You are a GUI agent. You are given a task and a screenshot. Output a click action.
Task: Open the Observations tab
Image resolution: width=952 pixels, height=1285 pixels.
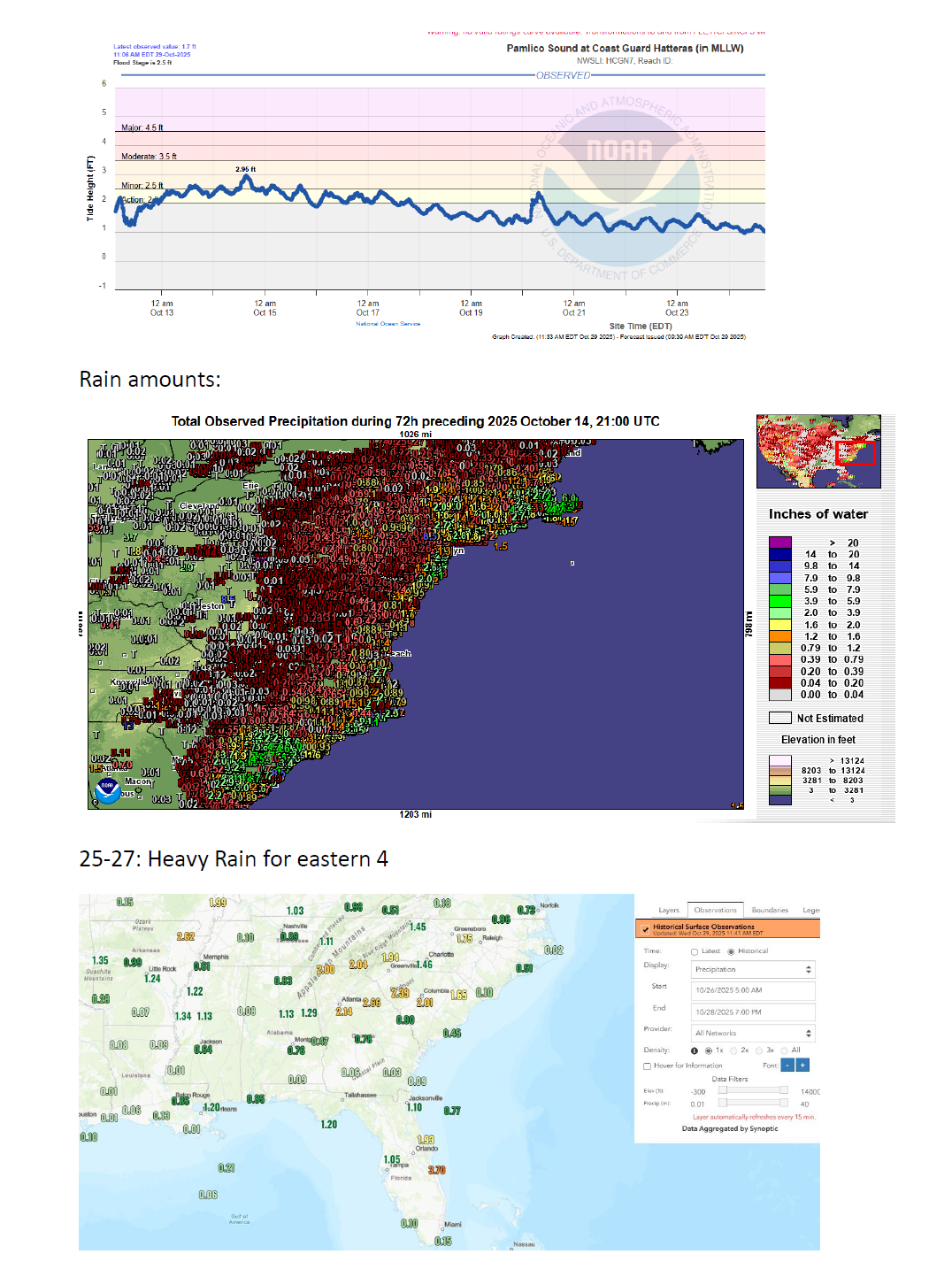(x=715, y=910)
